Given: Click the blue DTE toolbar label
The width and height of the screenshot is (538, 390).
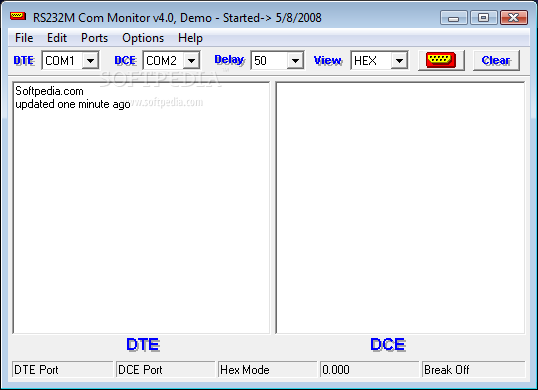Looking at the screenshot, I should [x=24, y=60].
